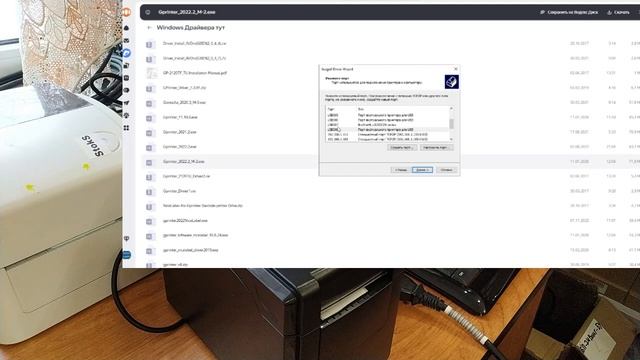Open the Telegram paper-plane icon in browser sidebar
Screen dimensions: 640x360
(x=127, y=103)
